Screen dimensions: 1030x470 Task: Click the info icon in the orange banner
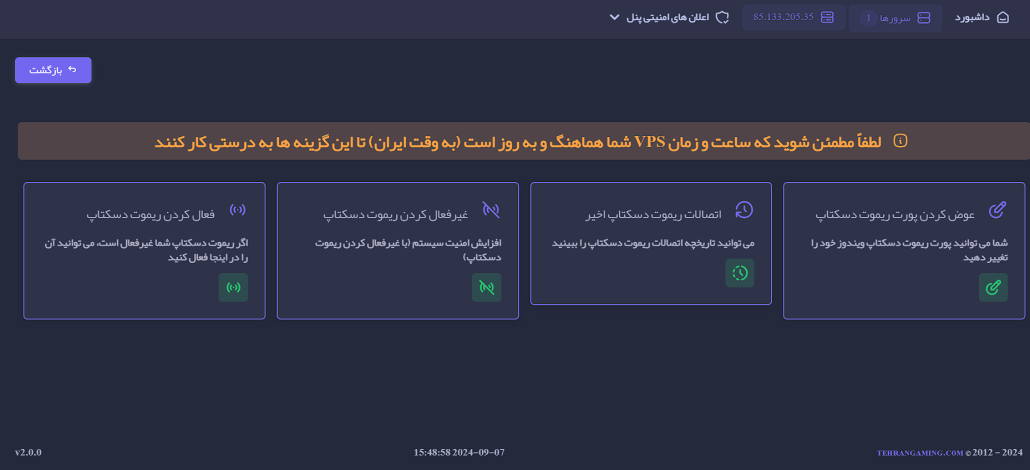point(901,141)
